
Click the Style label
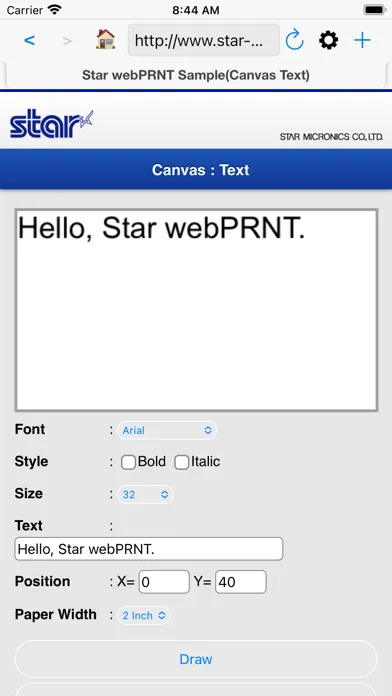click(31, 462)
